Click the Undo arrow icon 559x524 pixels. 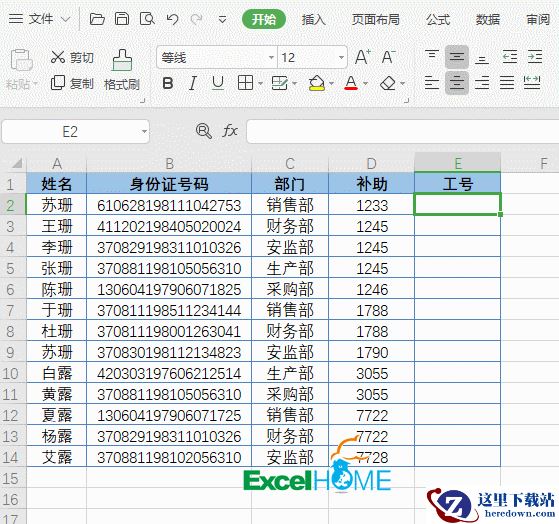click(x=173, y=19)
